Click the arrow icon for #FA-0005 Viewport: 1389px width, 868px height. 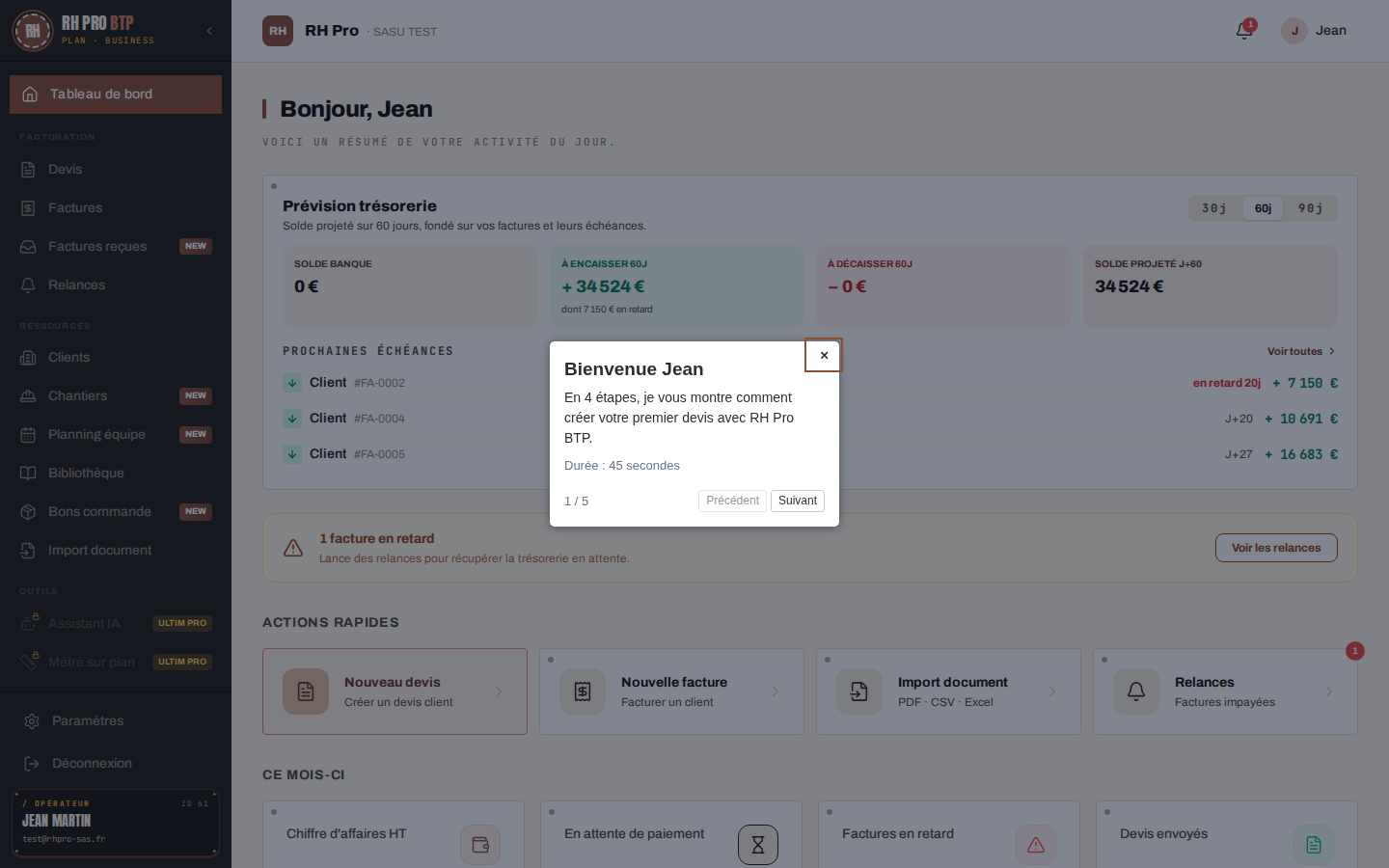click(x=292, y=454)
